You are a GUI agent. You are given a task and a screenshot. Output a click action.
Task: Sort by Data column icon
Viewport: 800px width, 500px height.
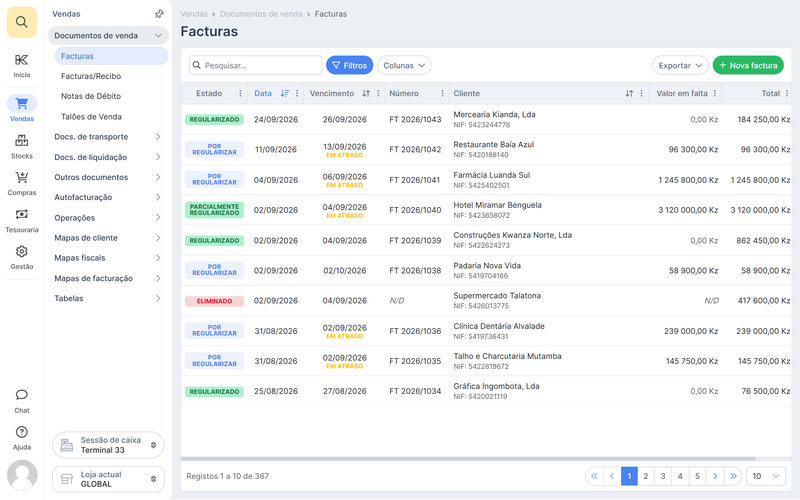285,93
